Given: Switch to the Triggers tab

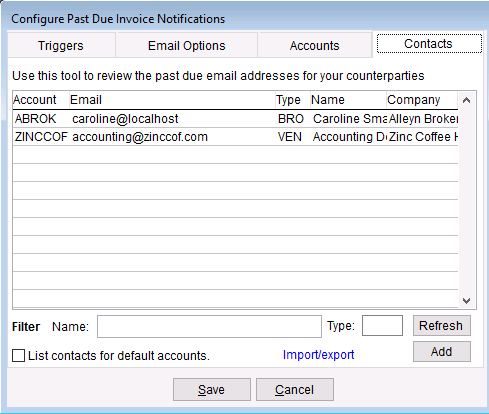Looking at the screenshot, I should tap(61, 45).
